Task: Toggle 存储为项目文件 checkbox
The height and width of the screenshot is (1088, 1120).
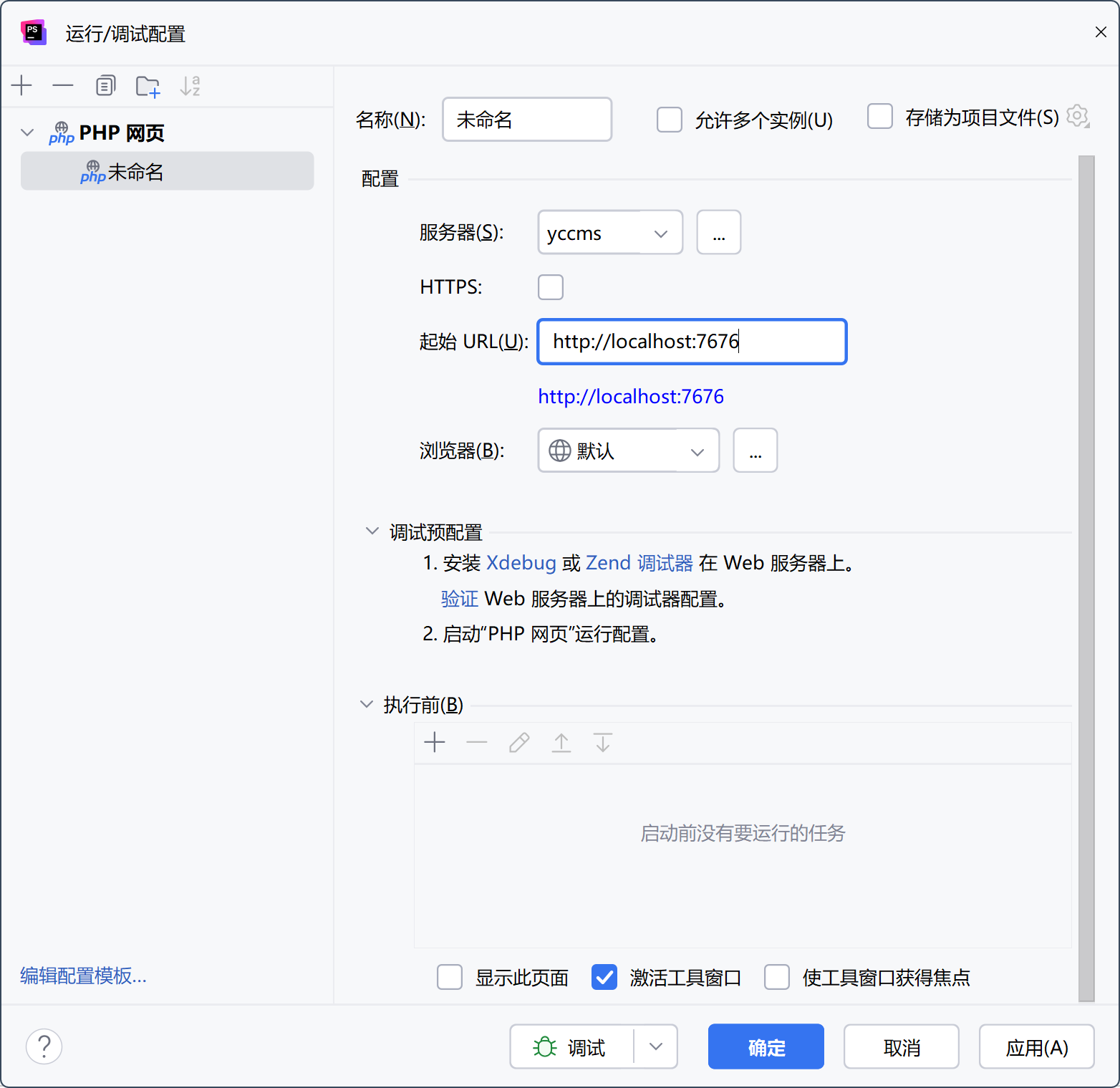Action: pyautogui.click(x=880, y=117)
